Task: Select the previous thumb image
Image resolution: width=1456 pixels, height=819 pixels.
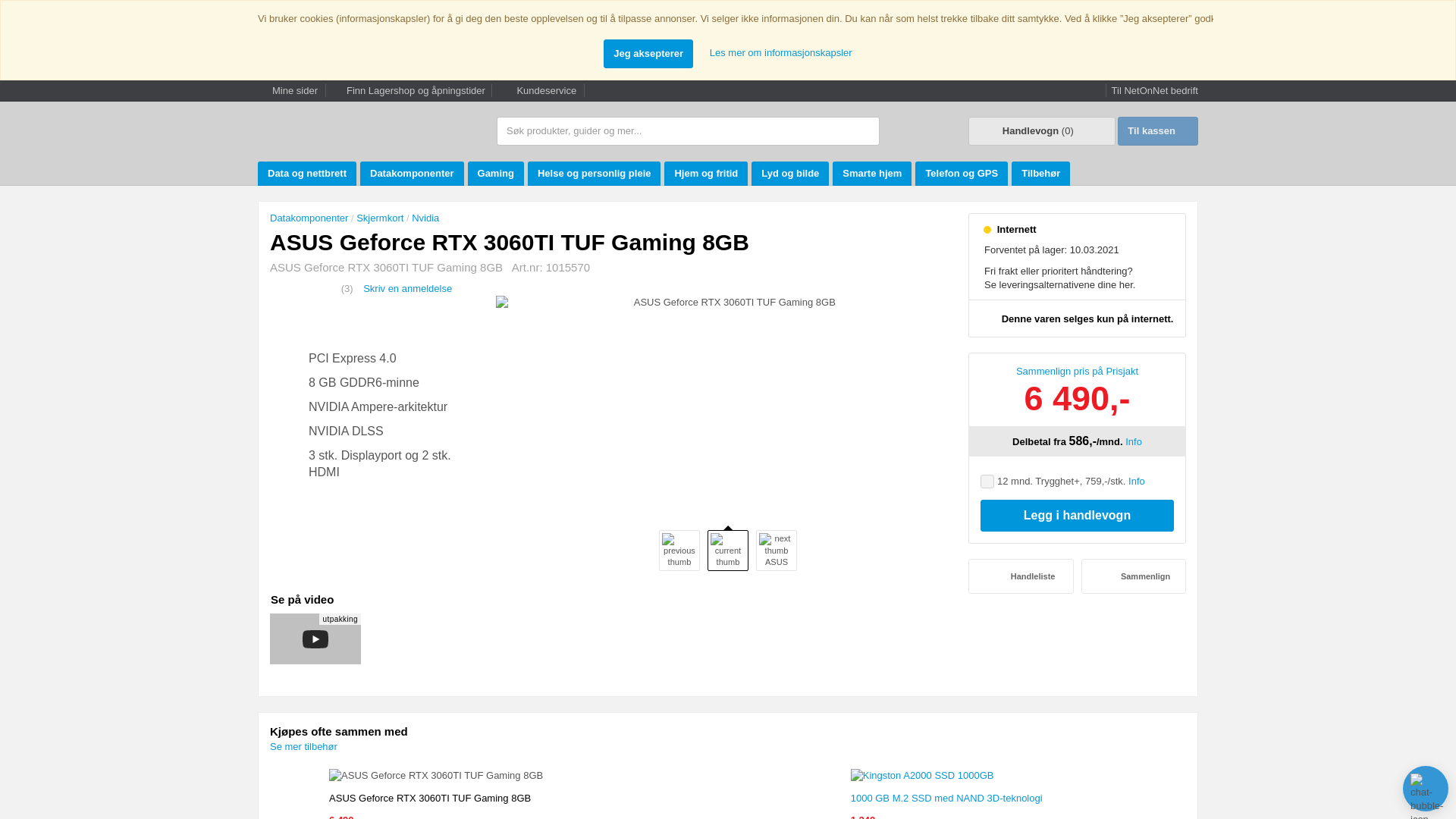Action: (679, 551)
